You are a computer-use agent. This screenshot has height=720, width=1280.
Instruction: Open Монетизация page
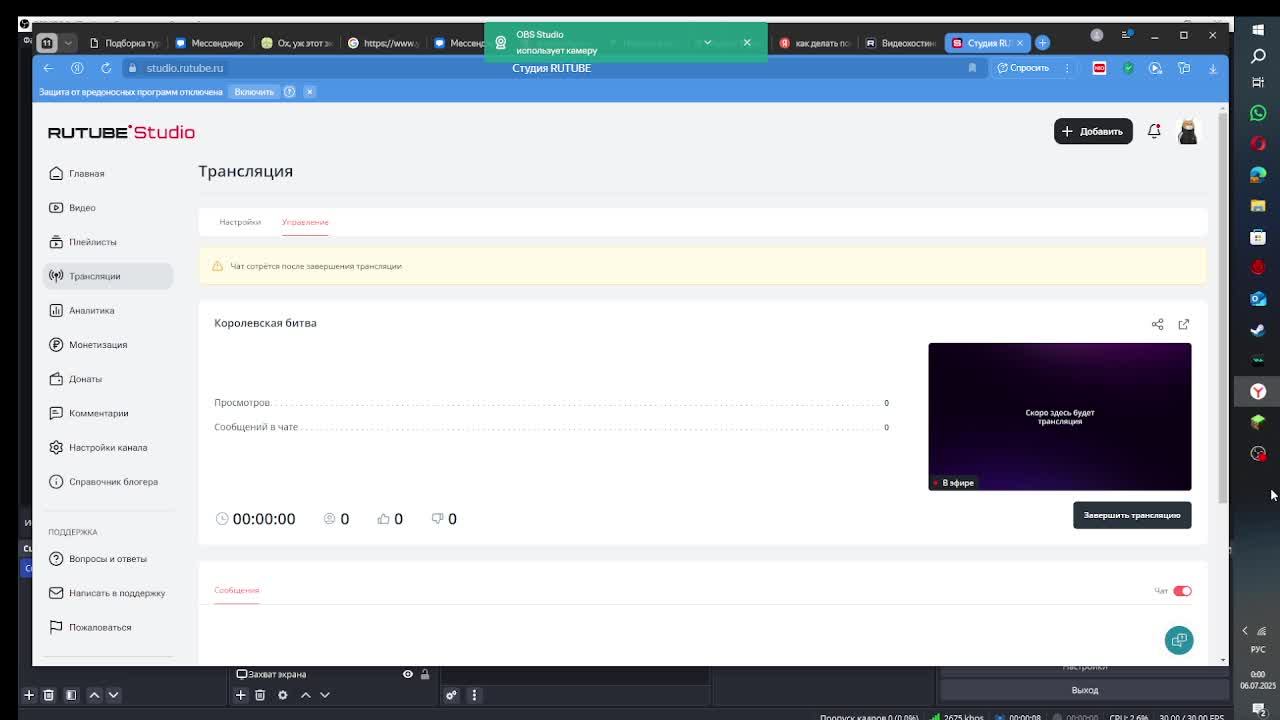click(108, 344)
